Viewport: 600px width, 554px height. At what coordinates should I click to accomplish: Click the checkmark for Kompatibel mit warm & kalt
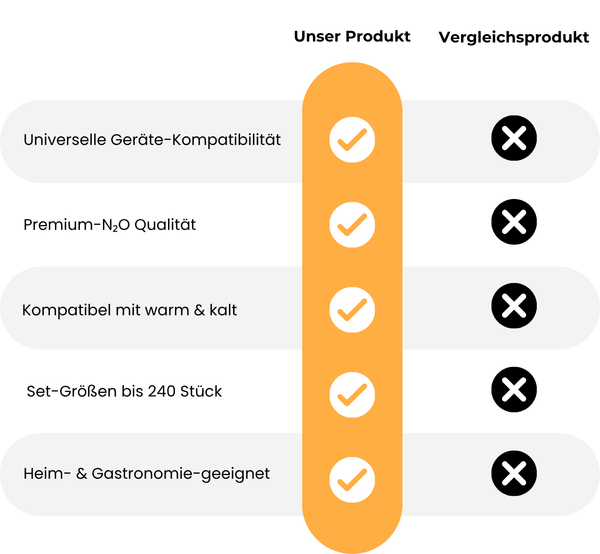tap(352, 308)
